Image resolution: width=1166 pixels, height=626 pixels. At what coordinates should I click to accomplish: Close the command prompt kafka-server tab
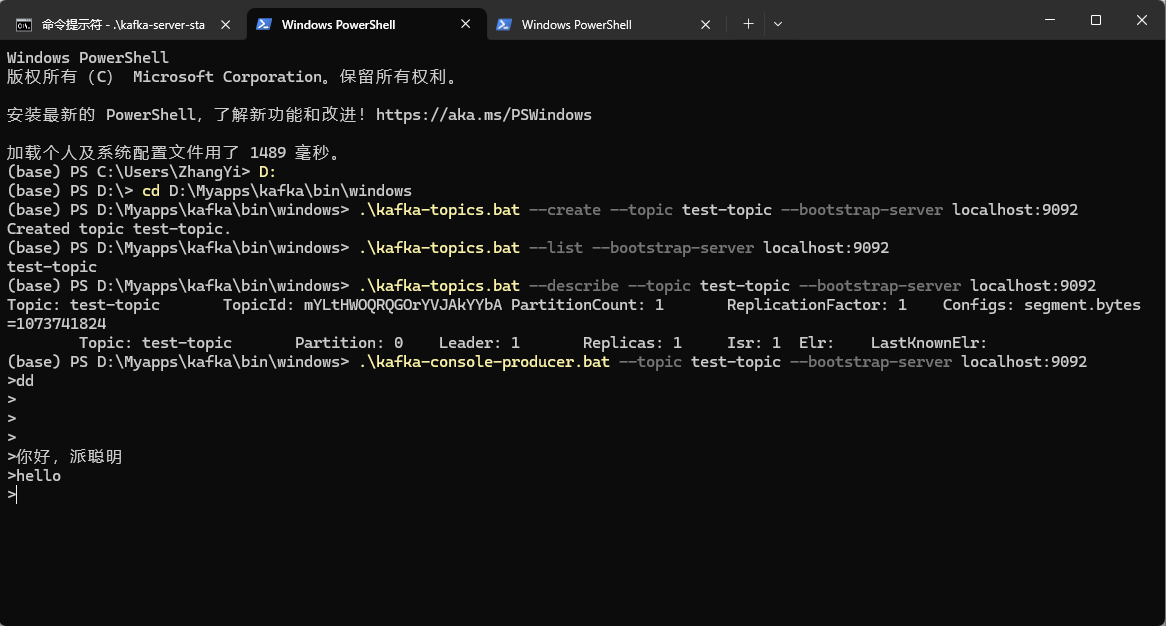coord(225,25)
